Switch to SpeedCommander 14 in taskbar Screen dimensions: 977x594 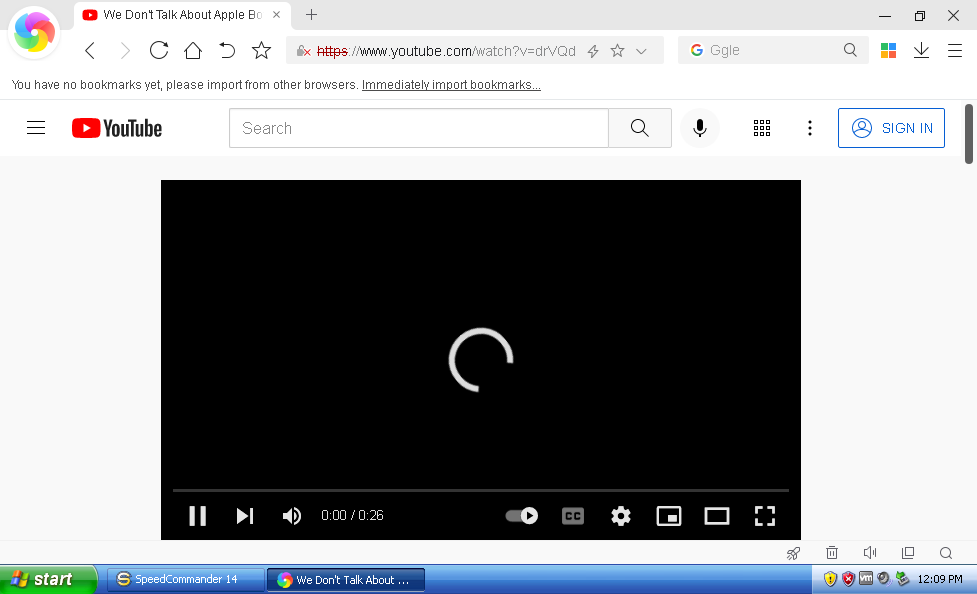tap(185, 580)
